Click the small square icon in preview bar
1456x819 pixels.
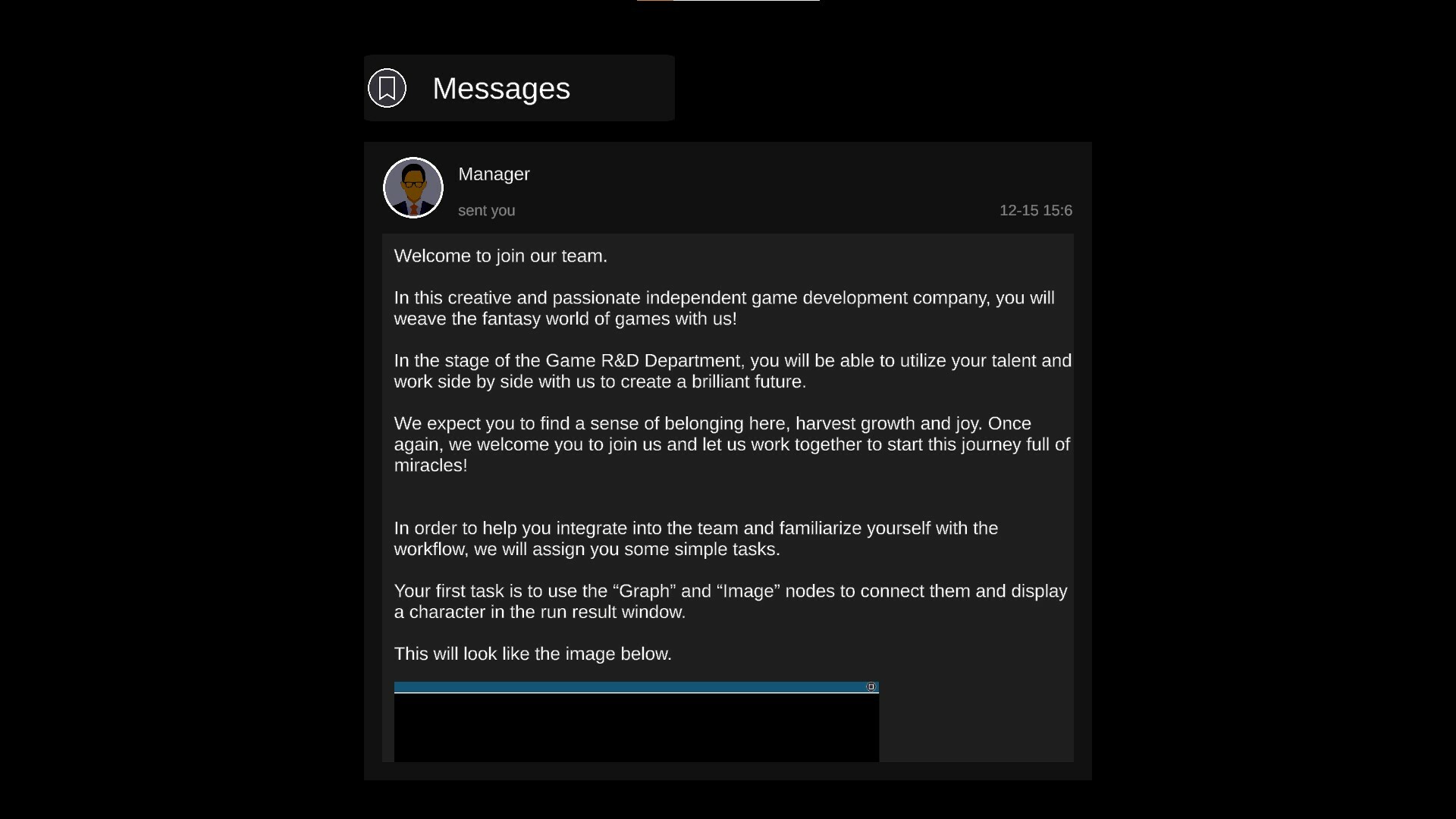871,687
